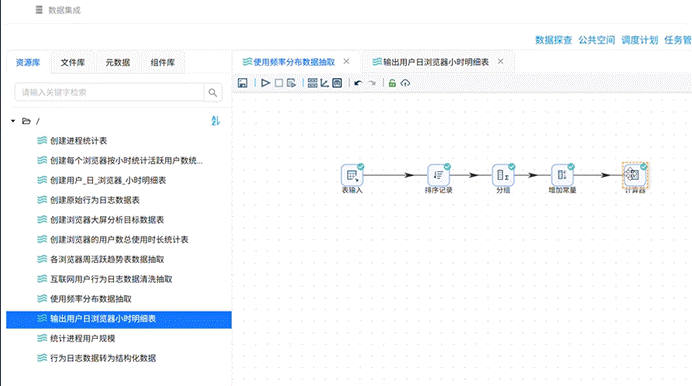Click the run-preview document icon
The width and height of the screenshot is (692, 386).
pyautogui.click(x=291, y=83)
